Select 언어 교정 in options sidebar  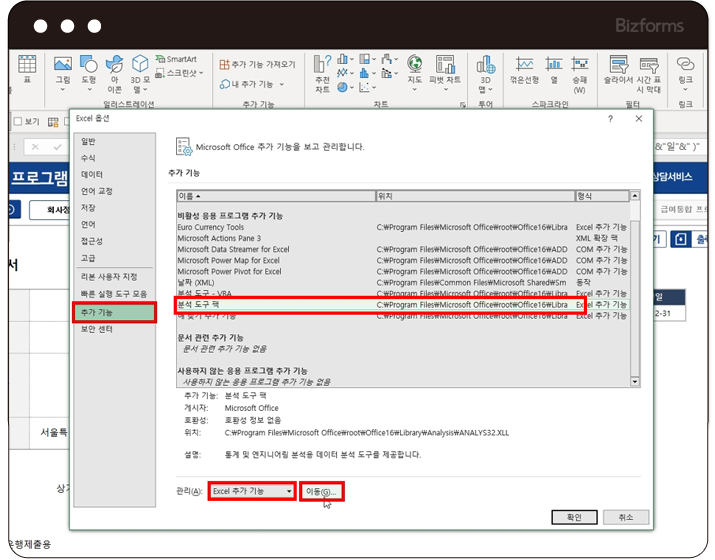pos(114,191)
